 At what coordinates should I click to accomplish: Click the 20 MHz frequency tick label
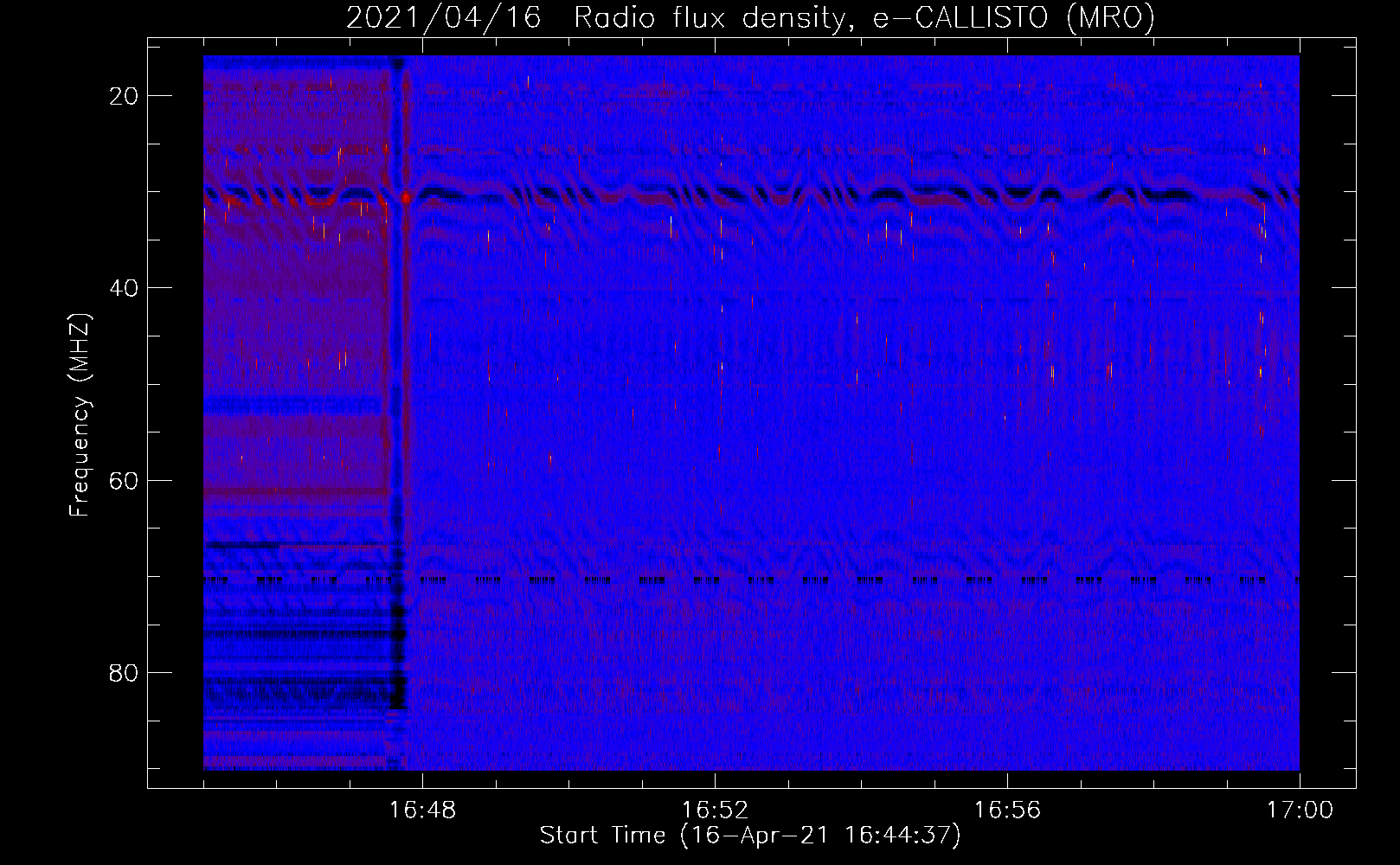click(124, 95)
